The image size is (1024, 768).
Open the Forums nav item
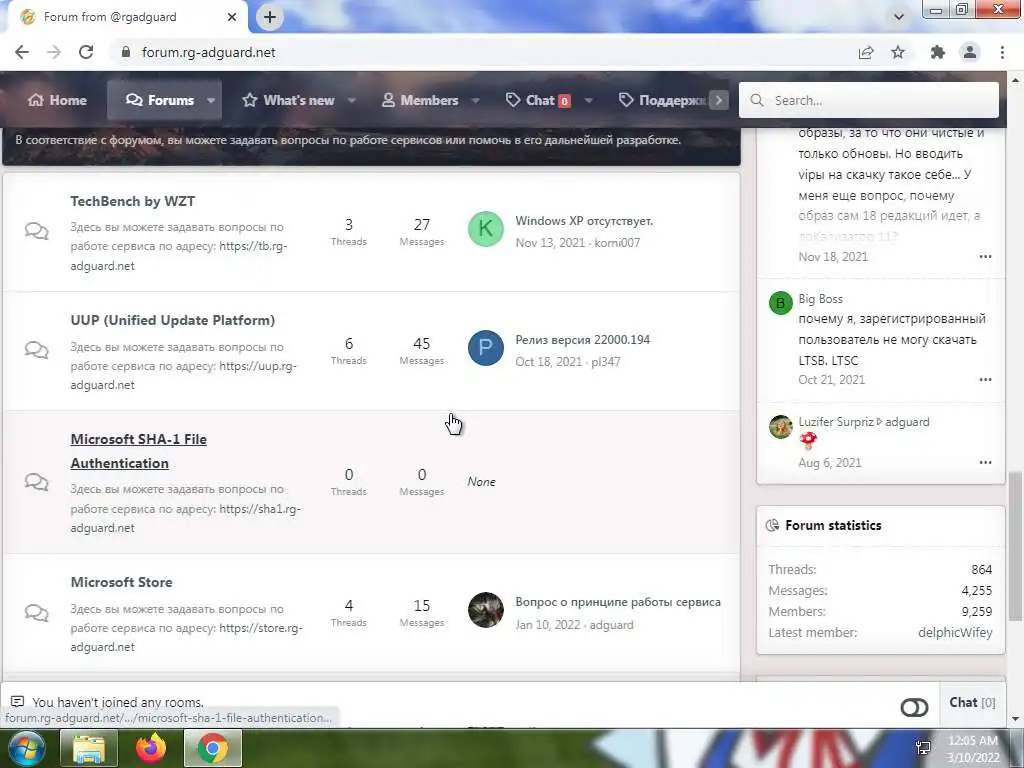(160, 100)
